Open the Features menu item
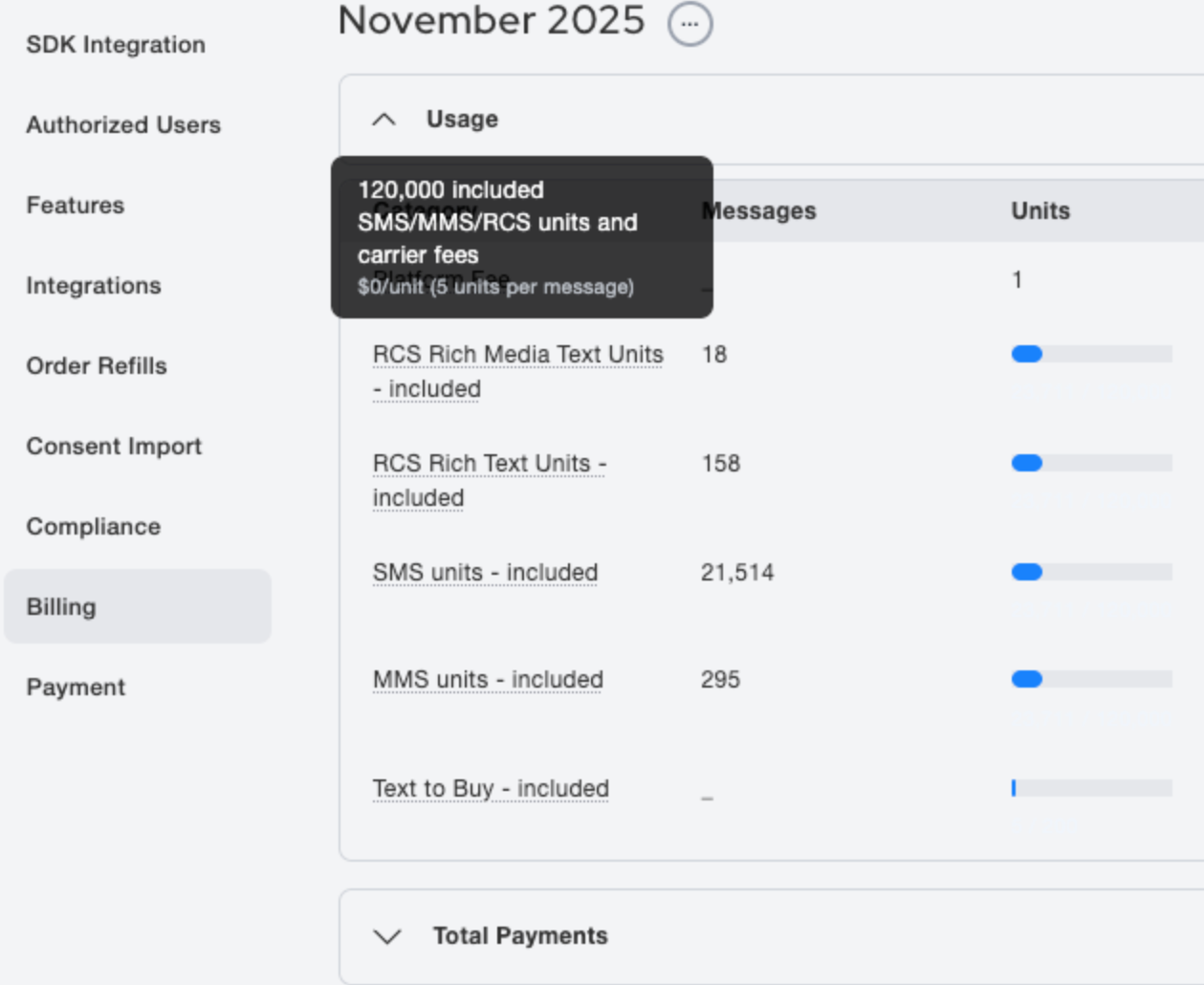Image resolution: width=1204 pixels, height=985 pixels. click(x=76, y=206)
